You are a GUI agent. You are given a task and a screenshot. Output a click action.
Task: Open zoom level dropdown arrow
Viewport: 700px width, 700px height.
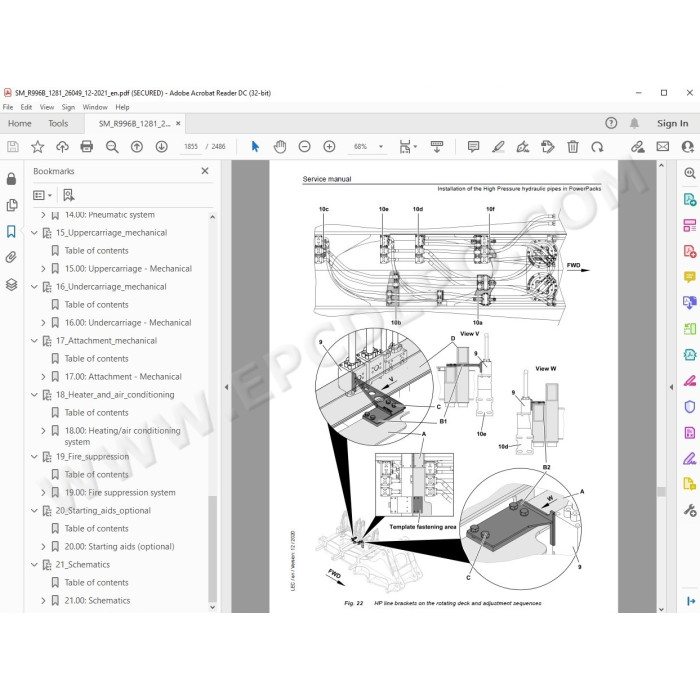point(381,146)
